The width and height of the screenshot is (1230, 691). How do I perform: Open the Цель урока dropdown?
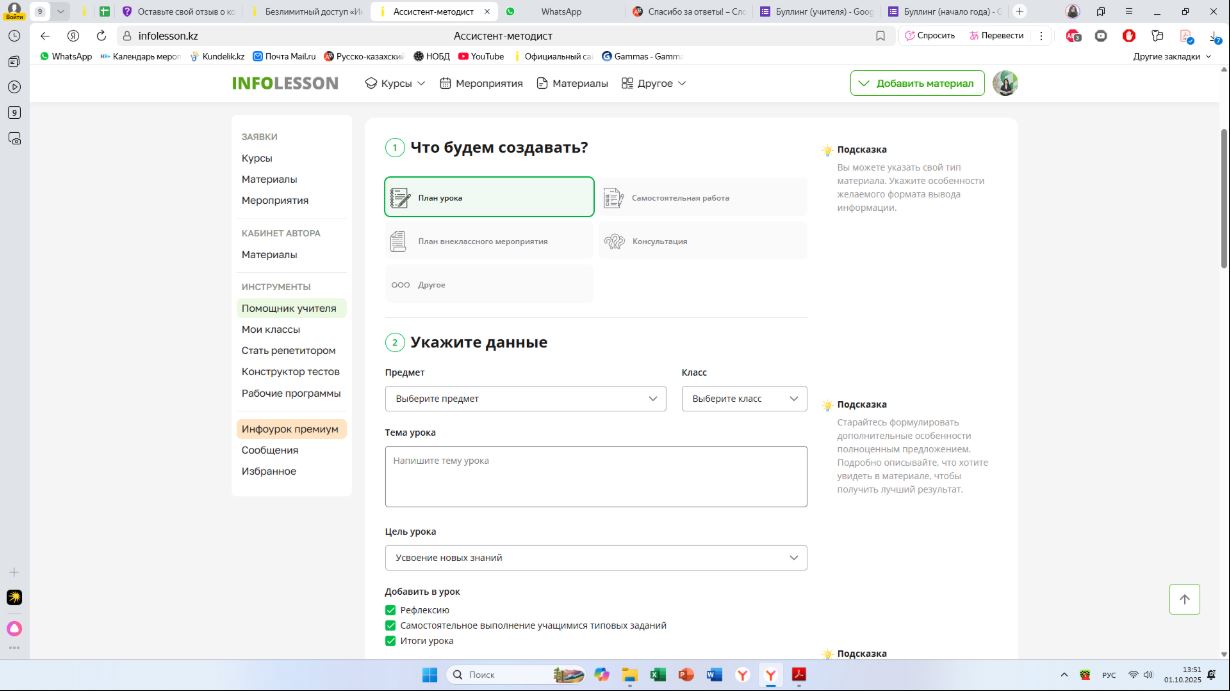pos(595,558)
